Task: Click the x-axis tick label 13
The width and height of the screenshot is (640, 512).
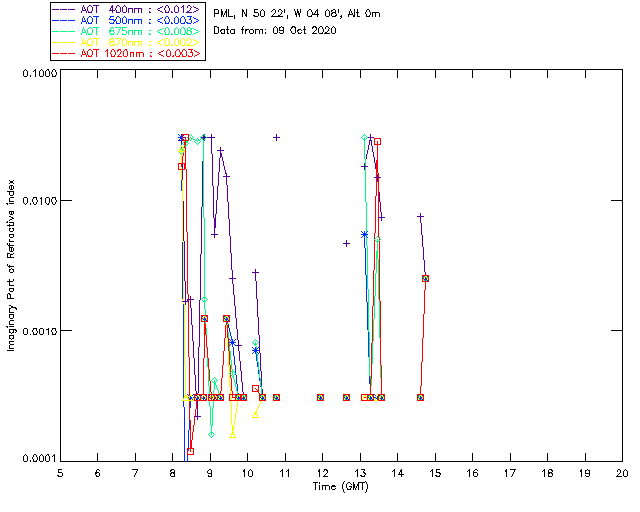Action: coord(360,473)
